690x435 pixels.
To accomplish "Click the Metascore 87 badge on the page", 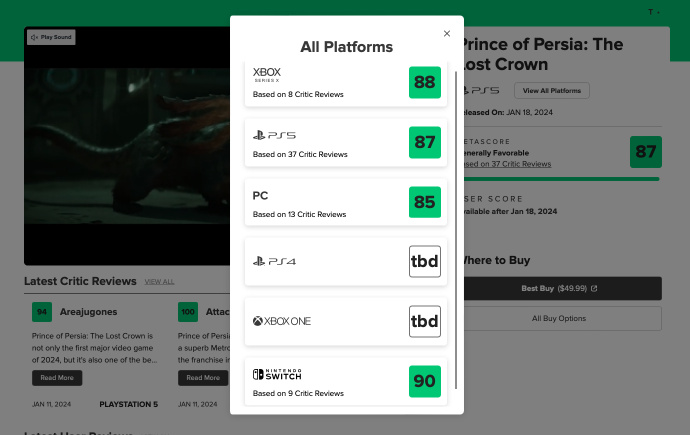I will 645,152.
